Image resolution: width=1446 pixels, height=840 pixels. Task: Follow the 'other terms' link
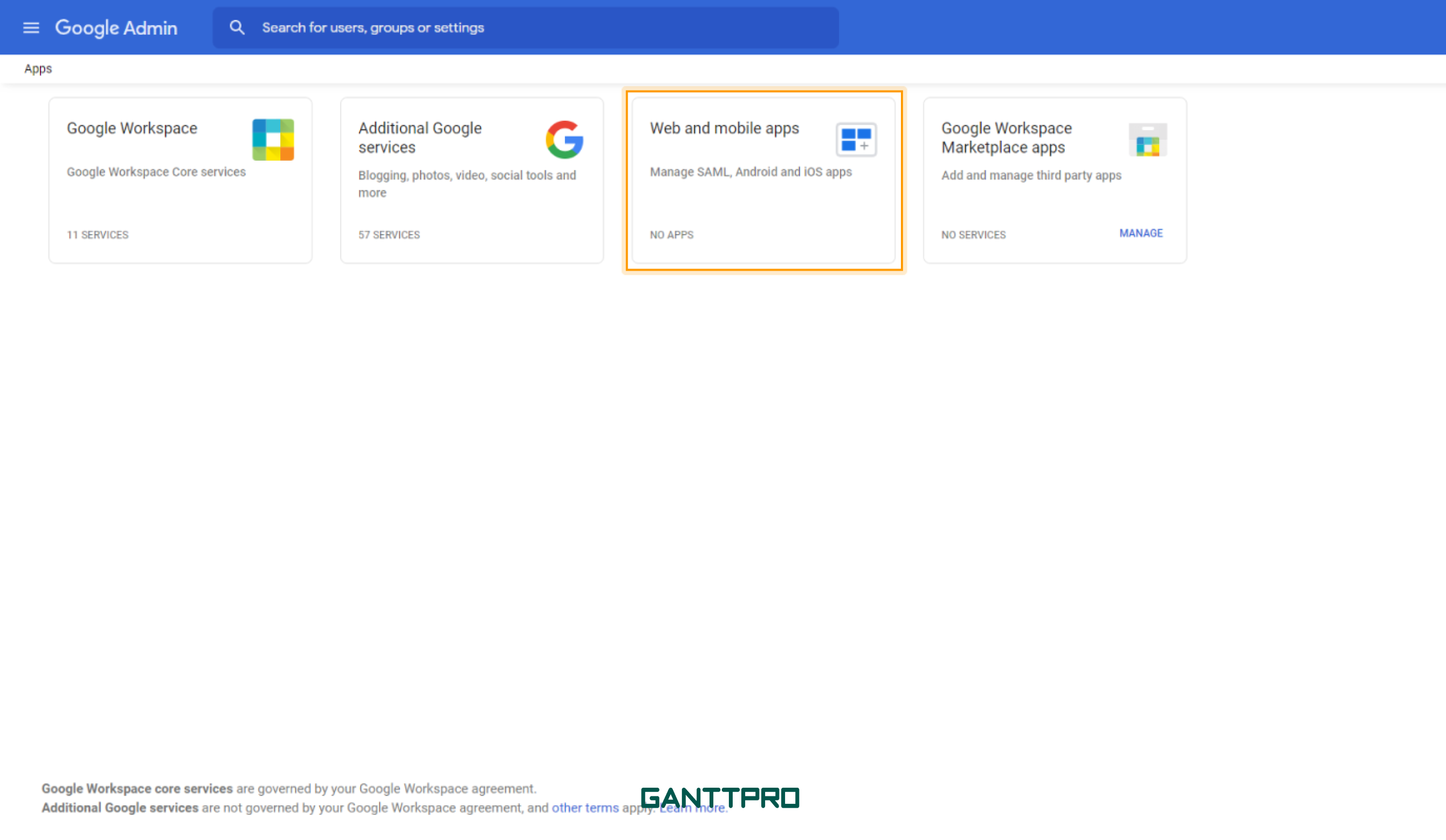tap(586, 807)
